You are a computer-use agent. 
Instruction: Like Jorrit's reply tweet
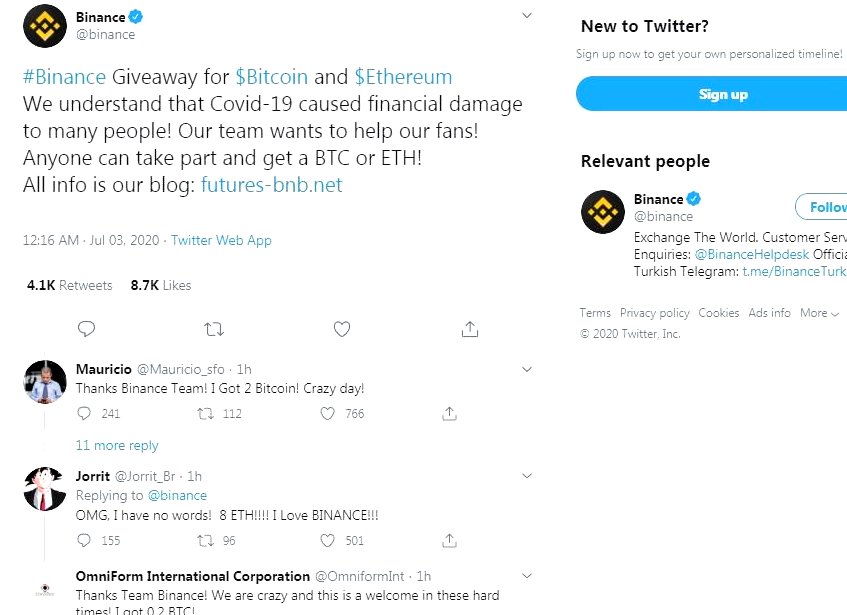click(327, 540)
